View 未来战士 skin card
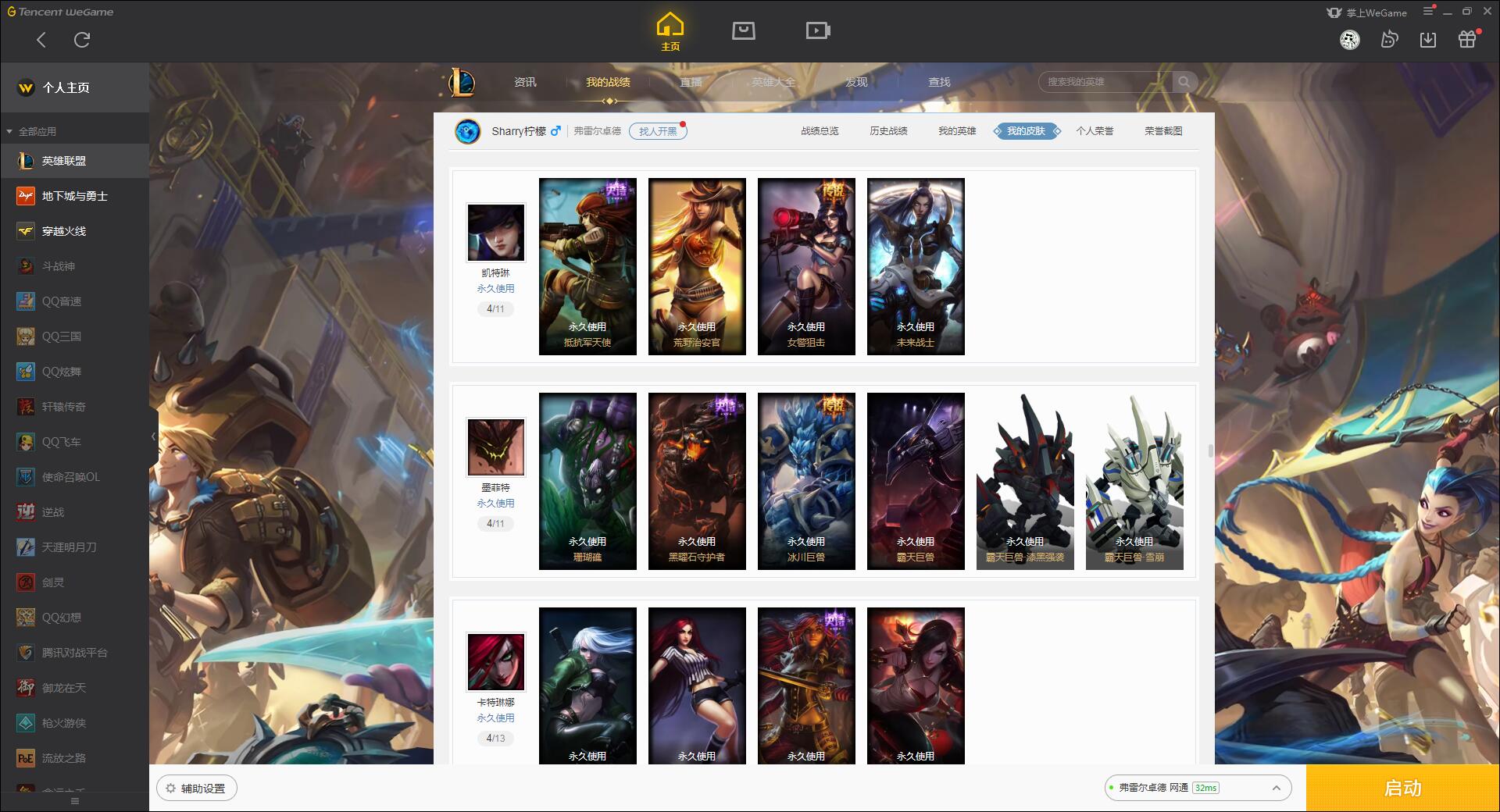The image size is (1500, 812). pyautogui.click(x=916, y=266)
